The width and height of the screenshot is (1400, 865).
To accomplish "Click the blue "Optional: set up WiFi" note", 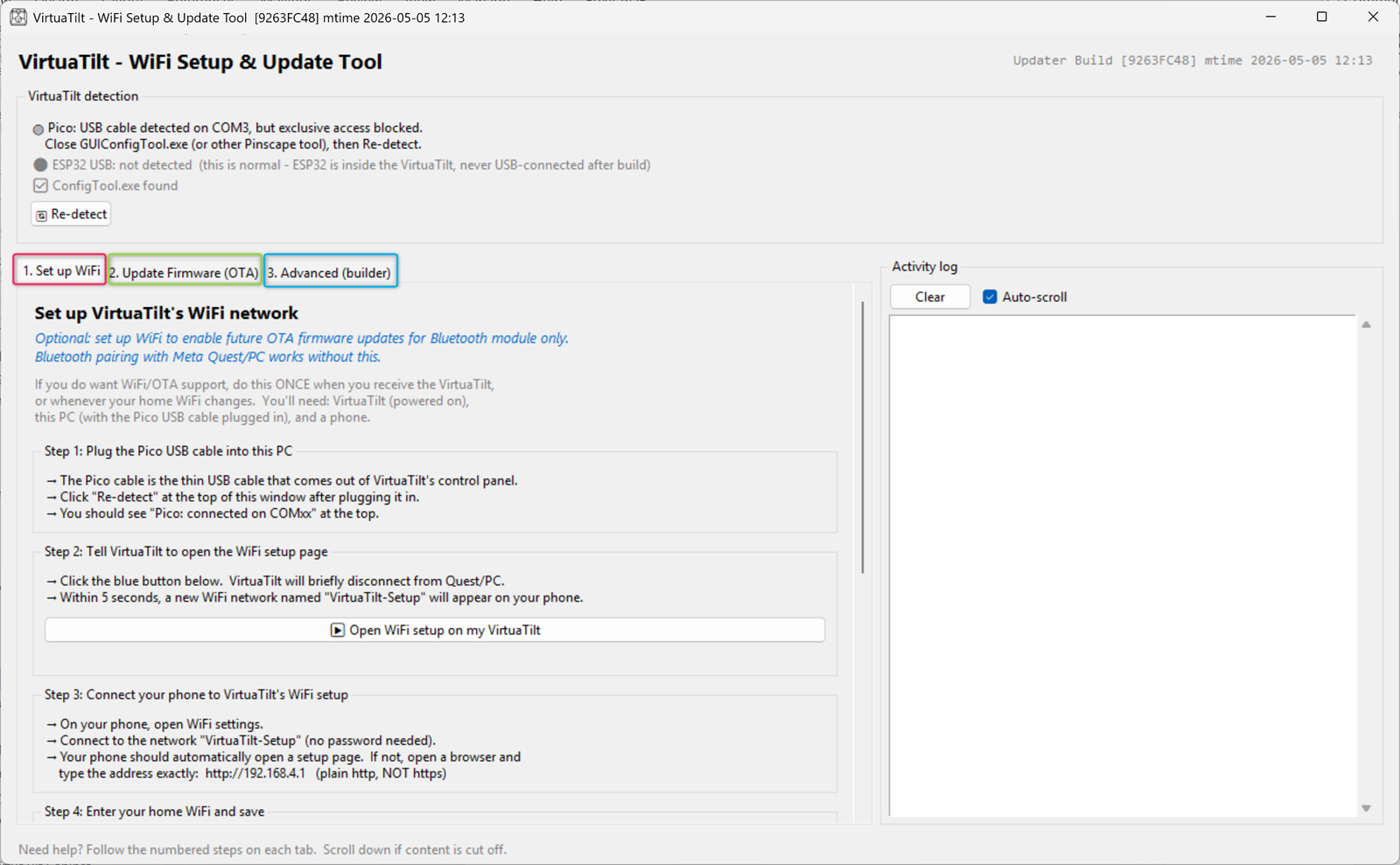I will click(302, 338).
